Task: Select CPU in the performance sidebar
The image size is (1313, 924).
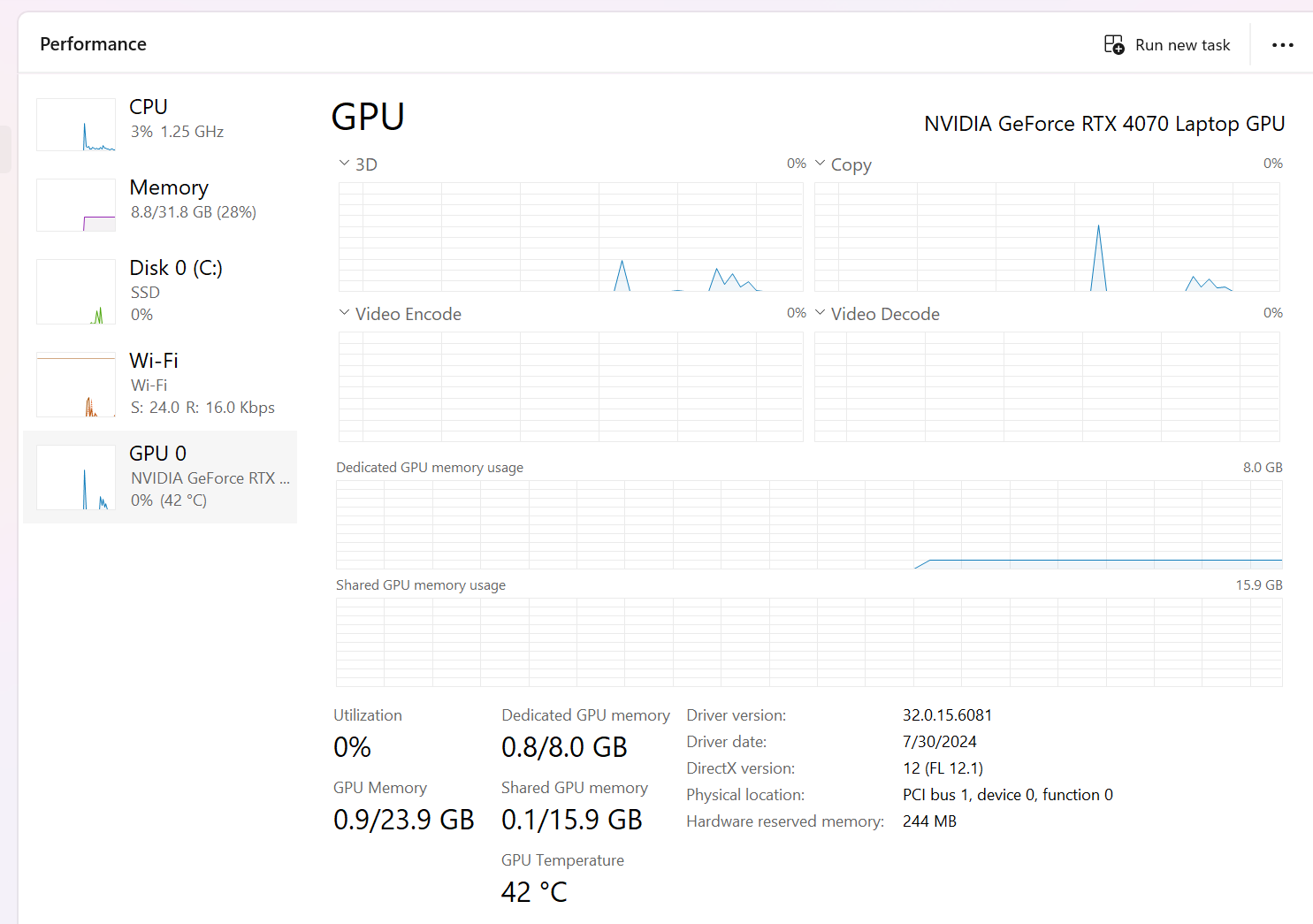Action: tap(160, 125)
